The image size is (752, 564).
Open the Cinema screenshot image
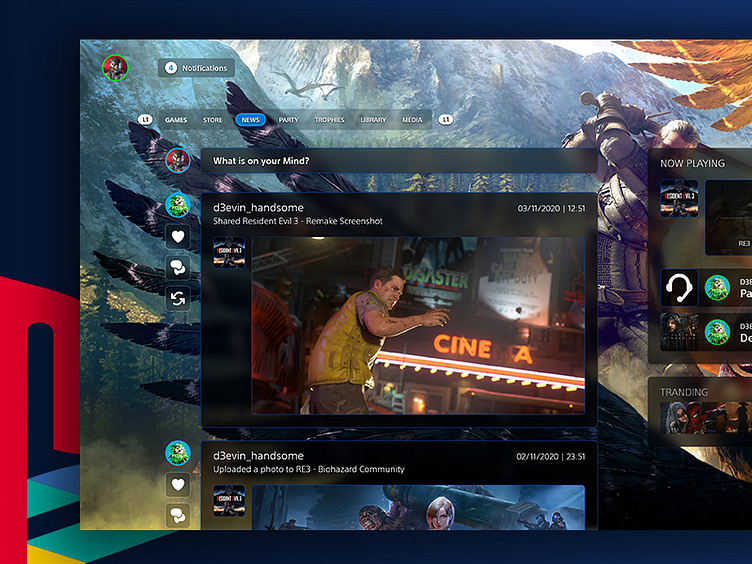(418, 325)
